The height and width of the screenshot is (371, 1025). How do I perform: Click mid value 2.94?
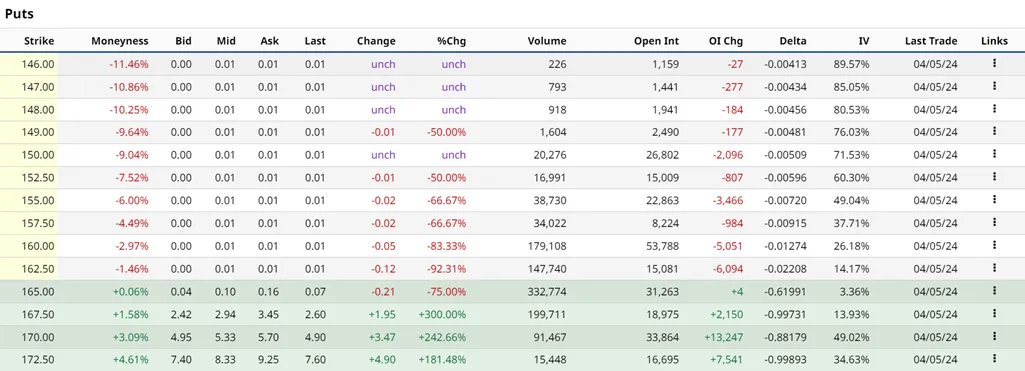225,314
